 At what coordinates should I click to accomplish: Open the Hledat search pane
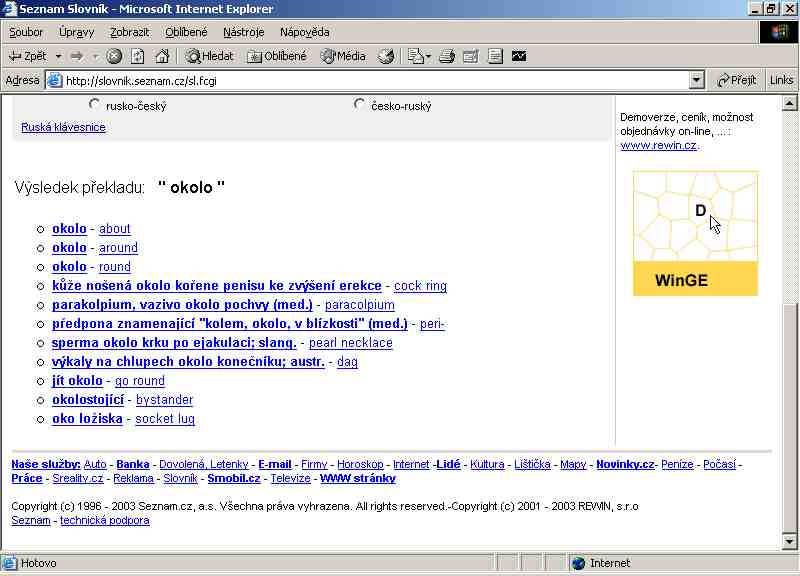209,56
